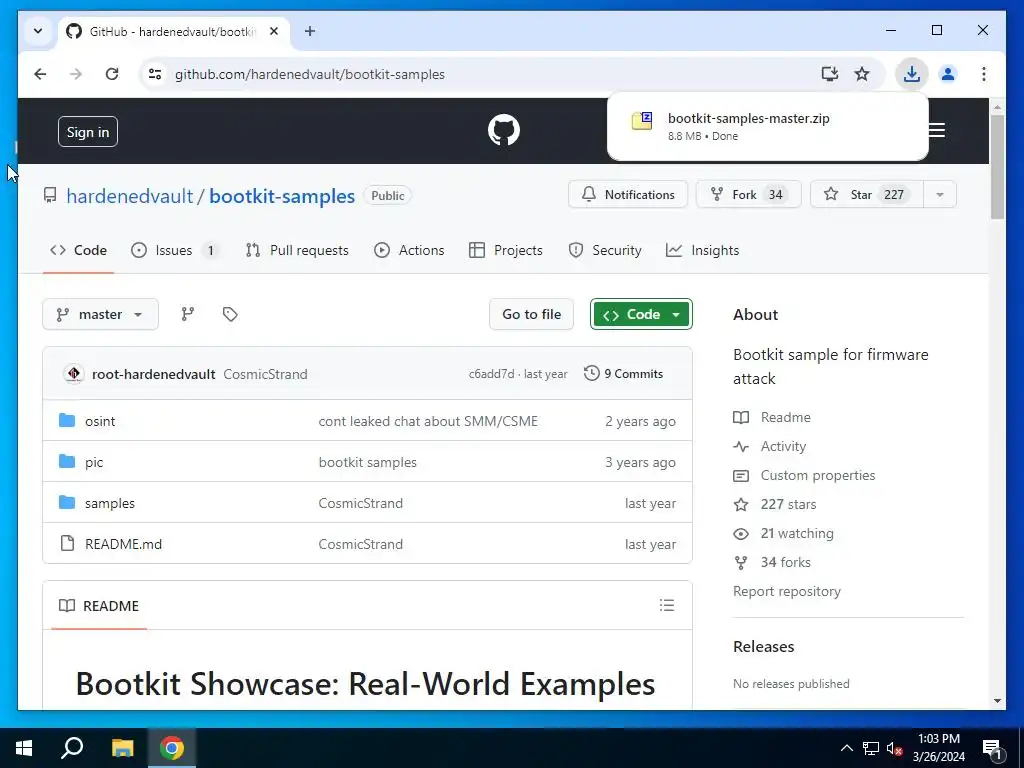Click the GitHub Octocat logo in header
Viewport: 1024px width, 768px height.
tap(504, 131)
